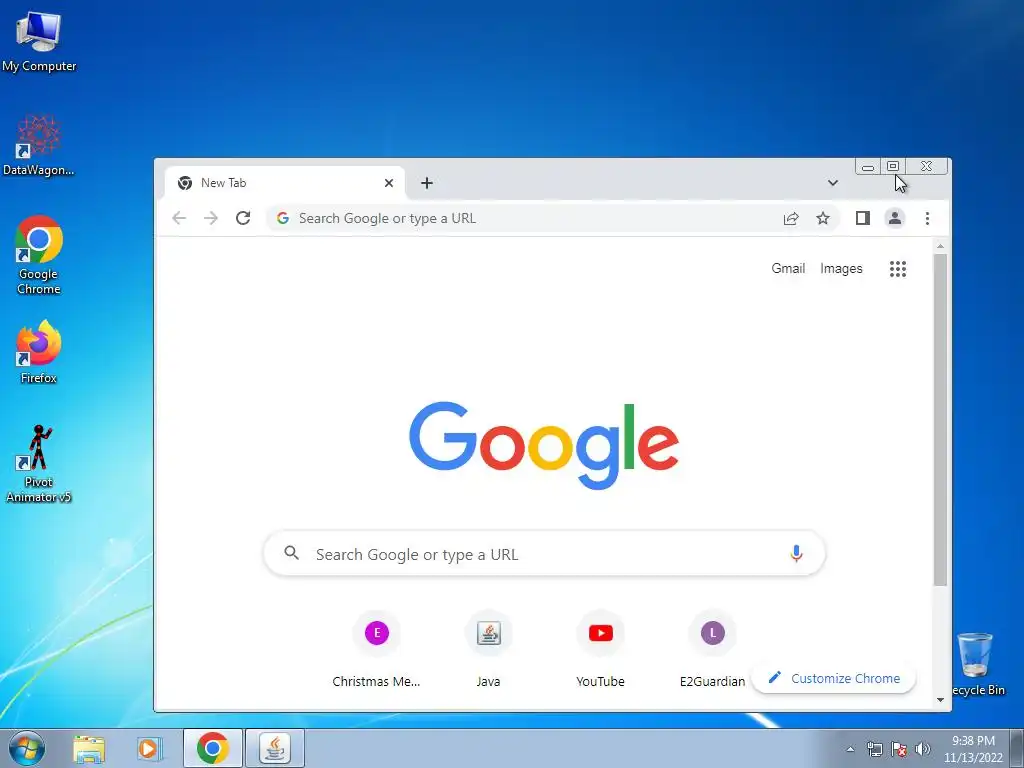This screenshot has width=1024, height=768.
Task: Open Windows Explorer from the taskbar
Action: [x=89, y=748]
